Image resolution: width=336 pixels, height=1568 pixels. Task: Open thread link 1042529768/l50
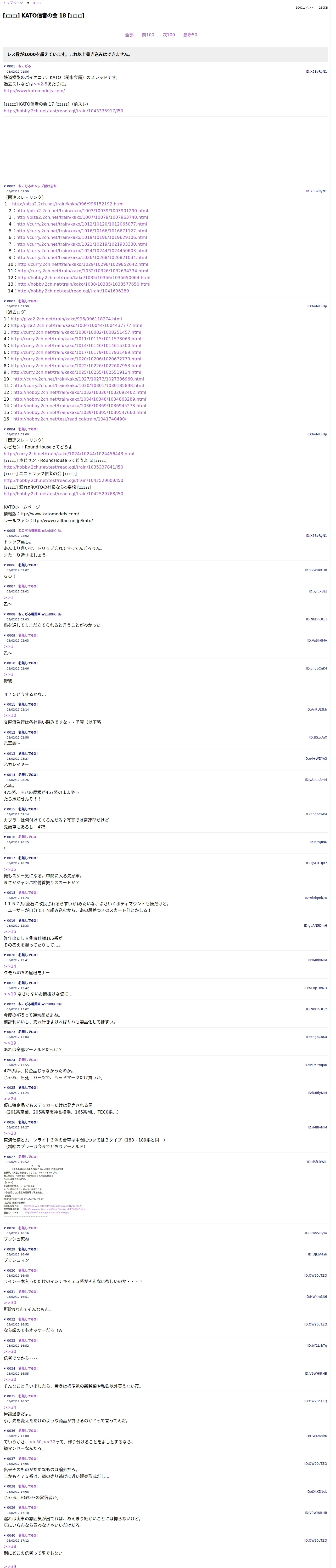coord(63,494)
